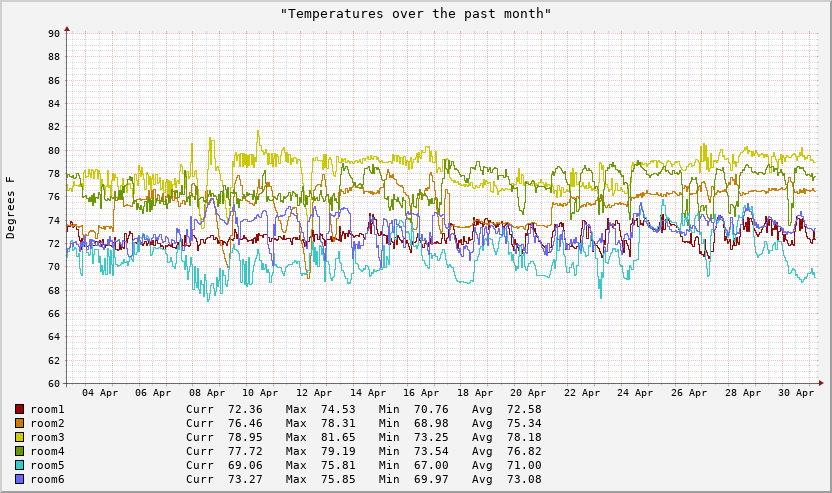
Task: Click room2 current value 76.46
Action: [245, 423]
